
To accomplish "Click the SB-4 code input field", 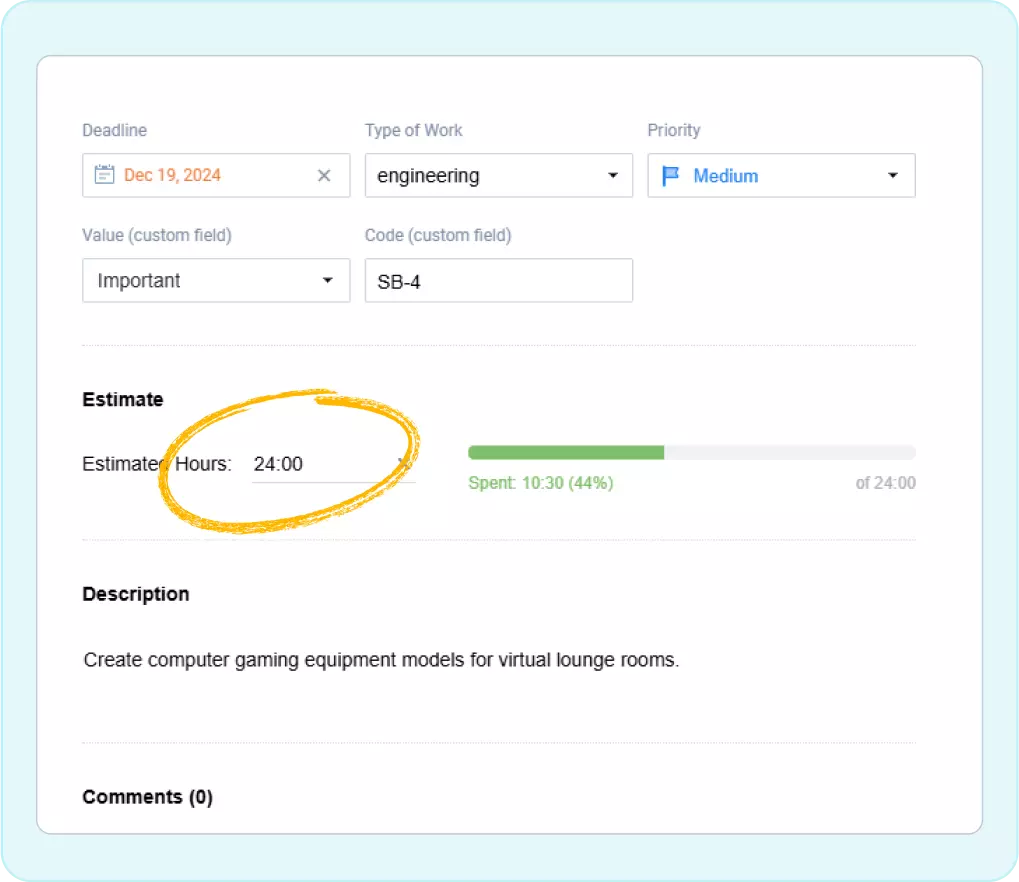I will 498,280.
